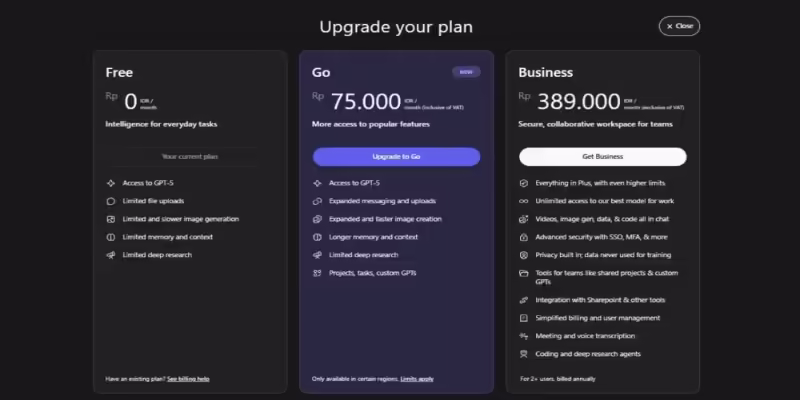Click the Upgrade to Go button
The image size is (800, 400).
(x=396, y=157)
